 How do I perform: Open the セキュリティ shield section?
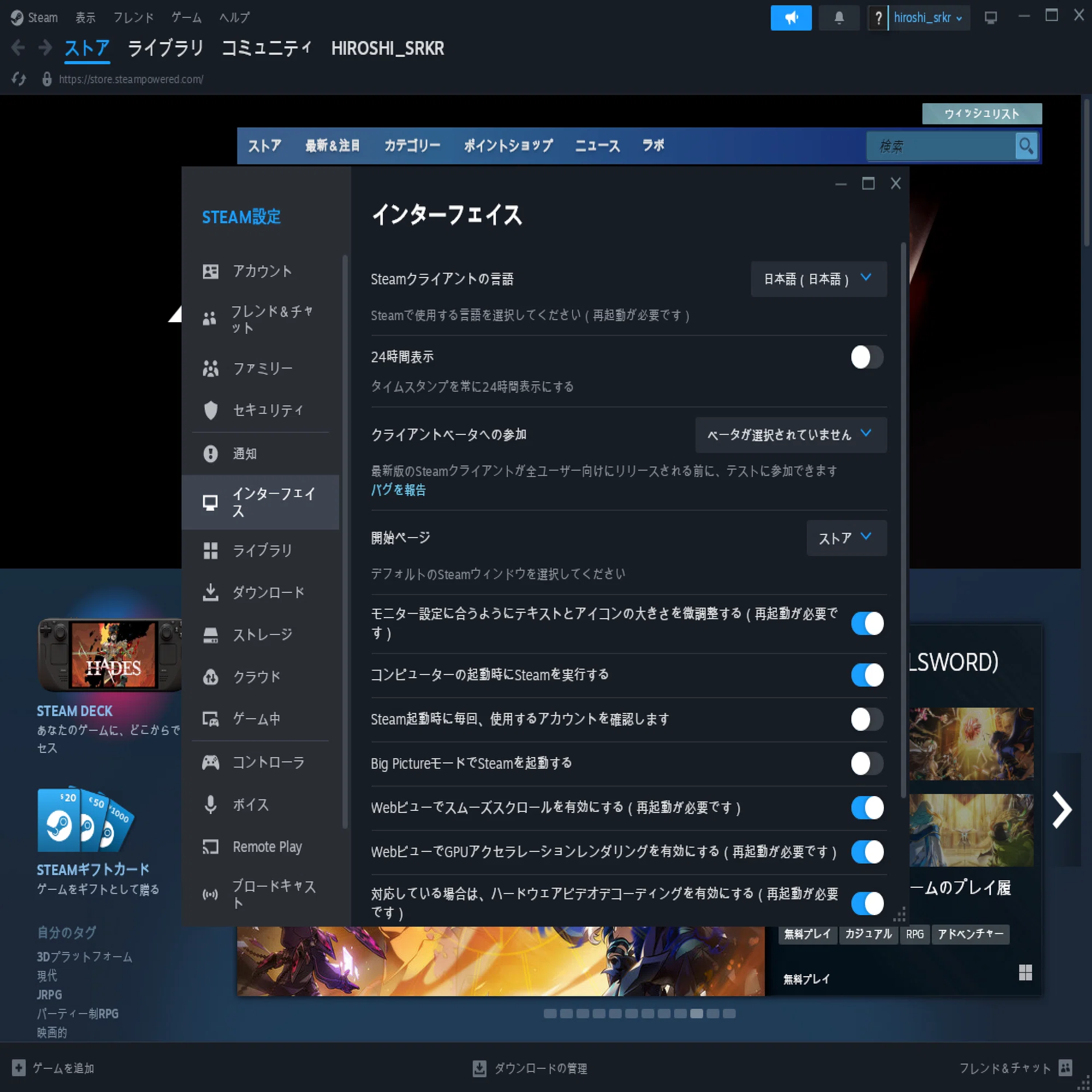point(260,410)
